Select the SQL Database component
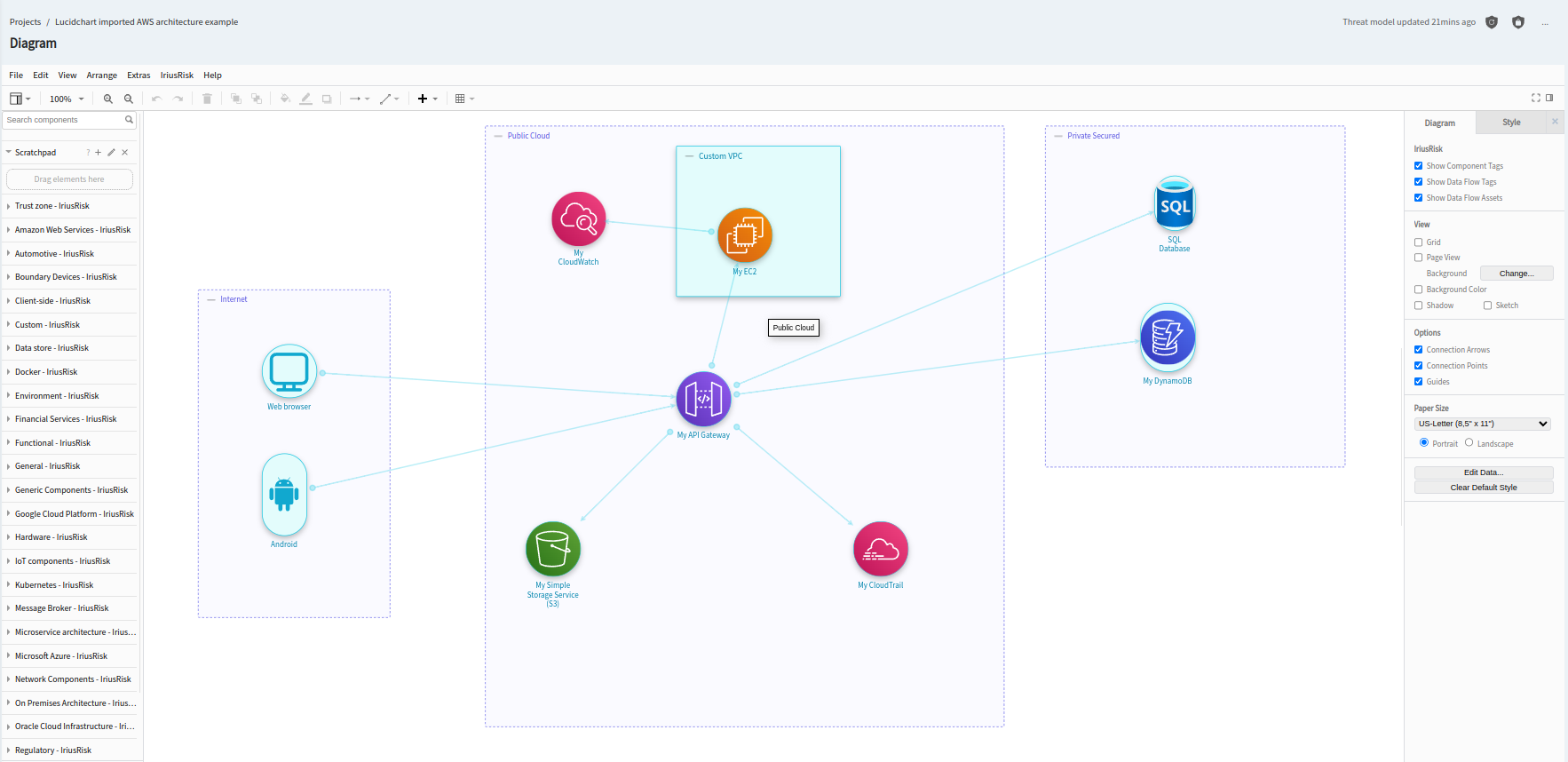The height and width of the screenshot is (762, 1568). [x=1175, y=205]
